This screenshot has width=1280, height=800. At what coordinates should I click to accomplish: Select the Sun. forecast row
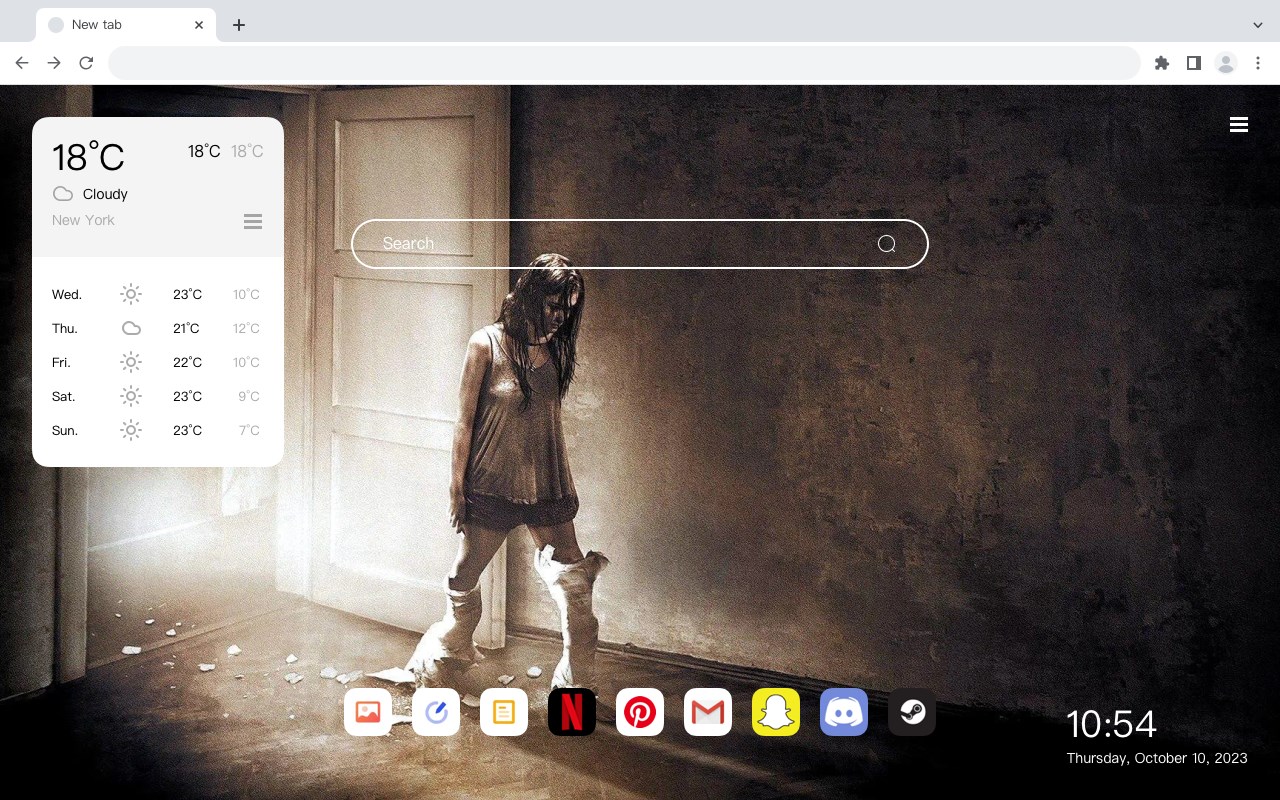[x=158, y=430]
